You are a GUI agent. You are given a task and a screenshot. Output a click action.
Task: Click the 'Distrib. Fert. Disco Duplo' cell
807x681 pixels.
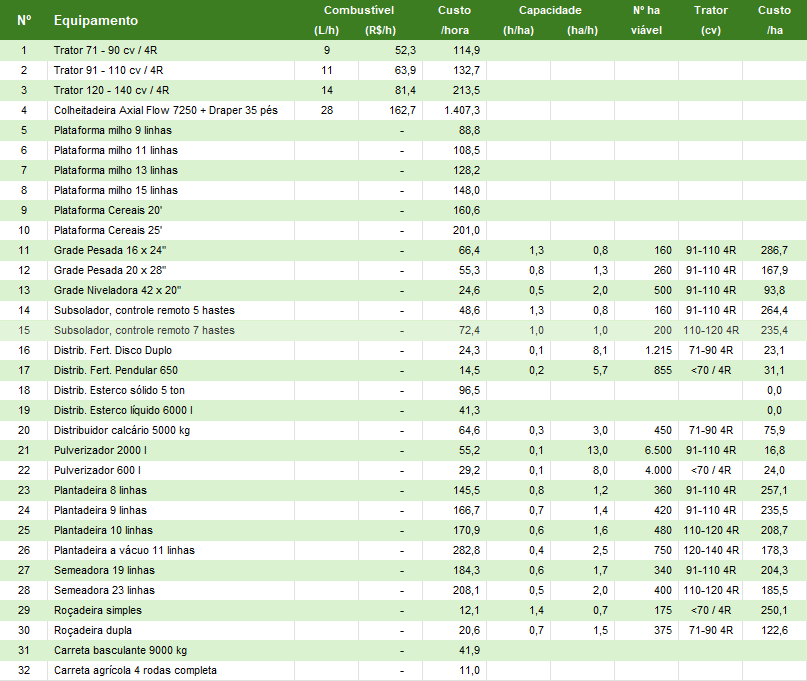click(112, 350)
